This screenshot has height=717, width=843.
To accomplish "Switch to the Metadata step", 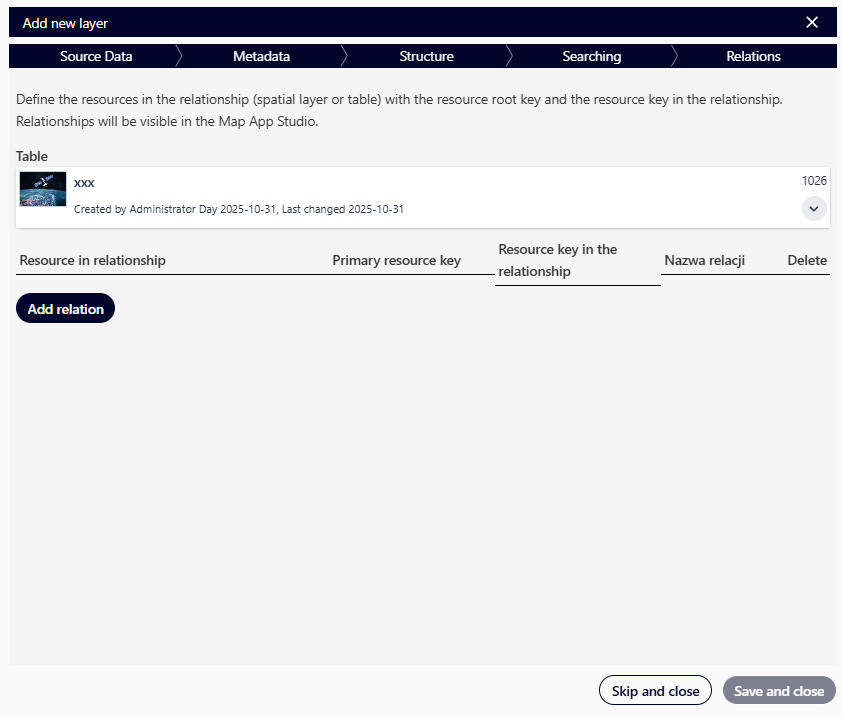I will (261, 56).
